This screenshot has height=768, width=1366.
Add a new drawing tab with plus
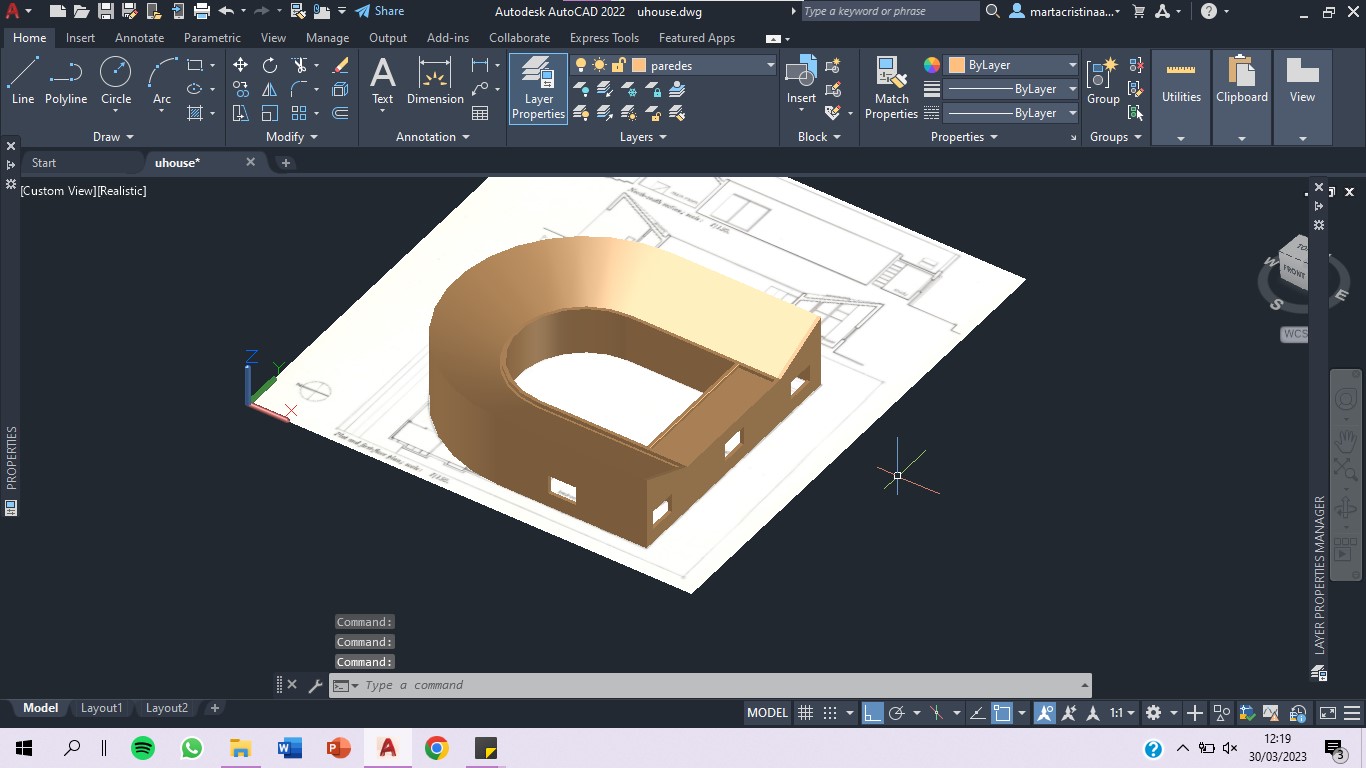click(285, 162)
